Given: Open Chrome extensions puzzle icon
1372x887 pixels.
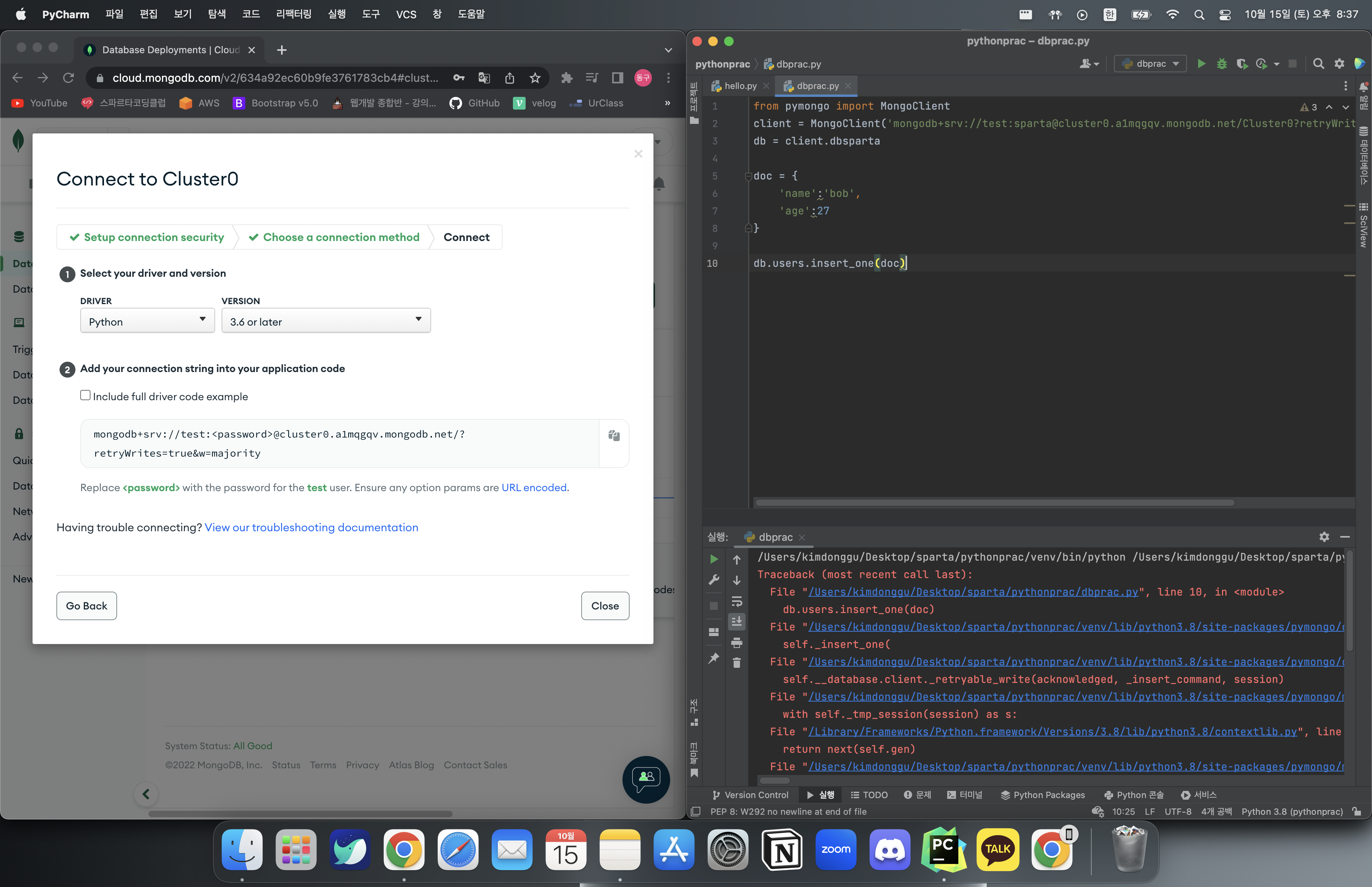Looking at the screenshot, I should click(567, 78).
